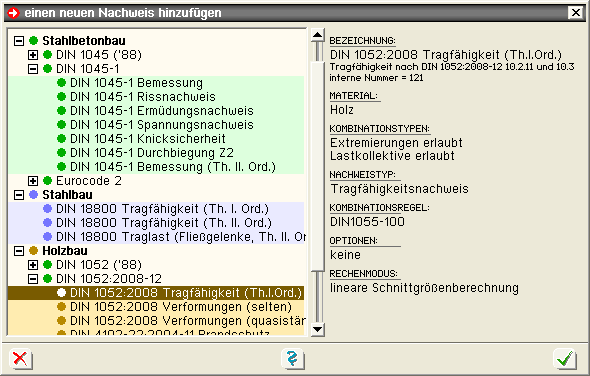This screenshot has height=376, width=590.
Task: Click the 'DIN1055-100' combination rule text
Action: coord(367,222)
